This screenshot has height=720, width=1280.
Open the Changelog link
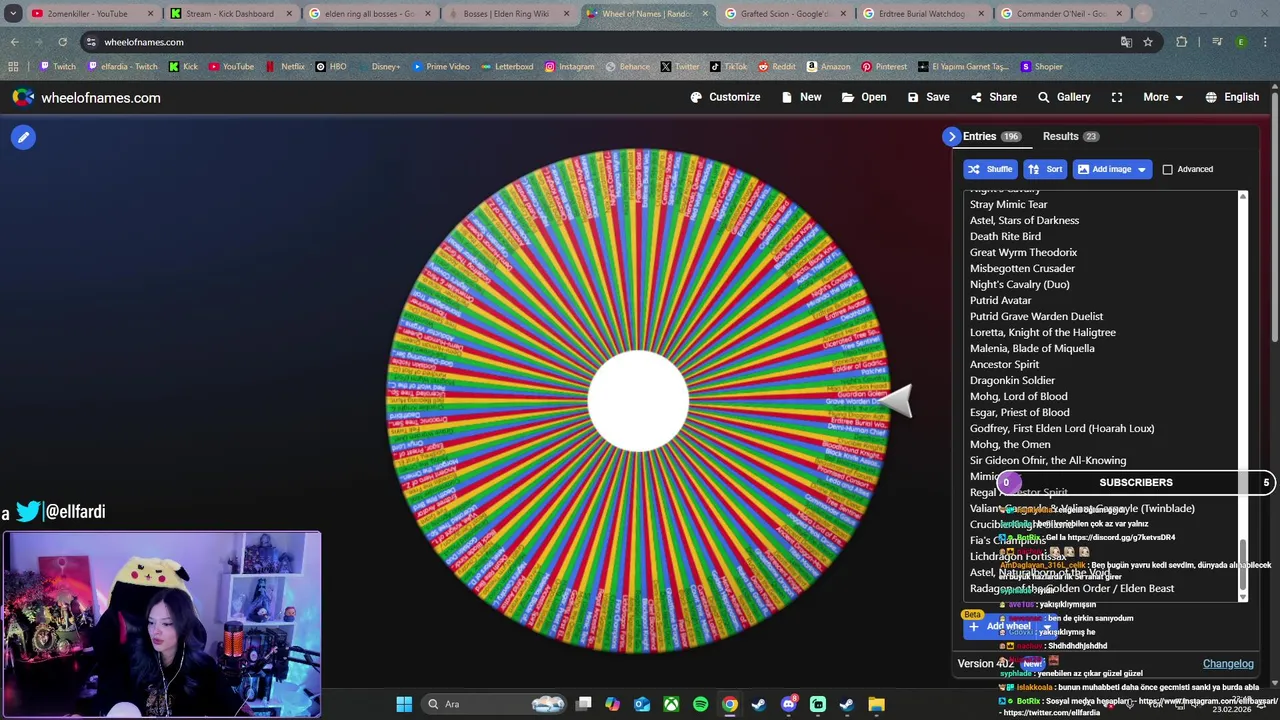[1228, 663]
